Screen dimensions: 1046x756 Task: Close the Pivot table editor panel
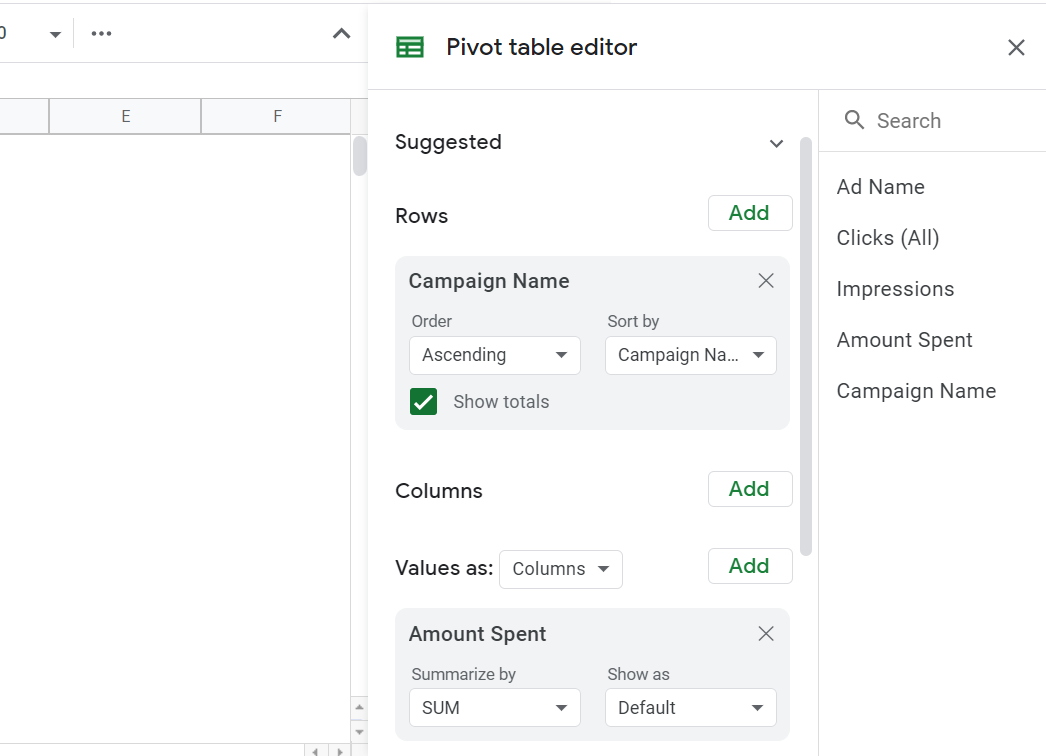click(x=1016, y=47)
